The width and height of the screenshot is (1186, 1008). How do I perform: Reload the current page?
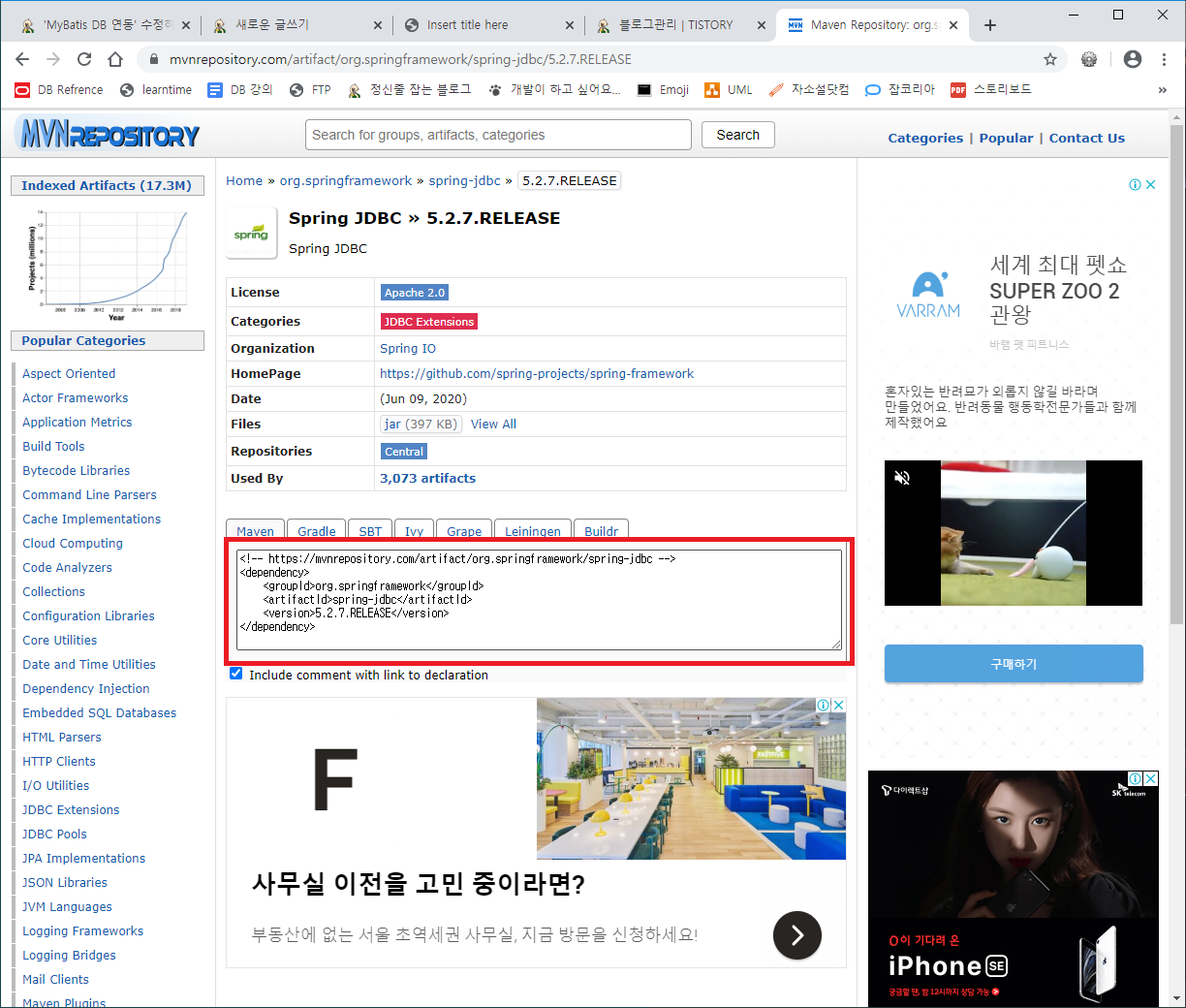pyautogui.click(x=84, y=59)
